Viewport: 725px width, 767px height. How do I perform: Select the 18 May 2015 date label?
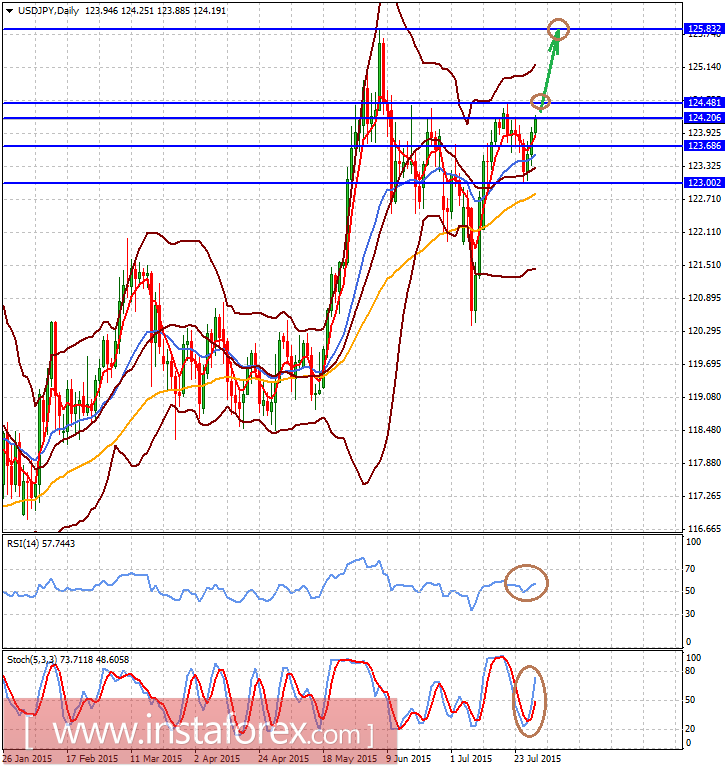pyautogui.click(x=349, y=758)
